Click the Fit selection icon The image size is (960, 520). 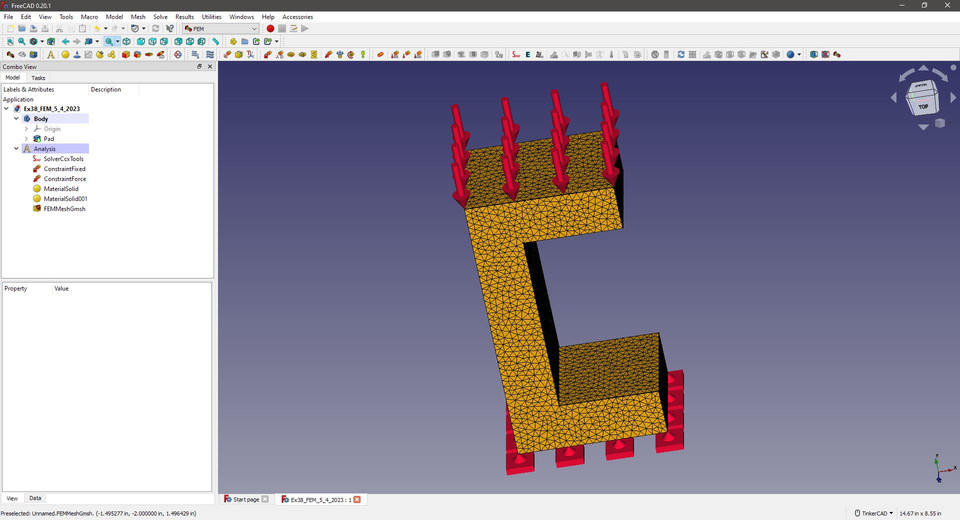[x=21, y=41]
